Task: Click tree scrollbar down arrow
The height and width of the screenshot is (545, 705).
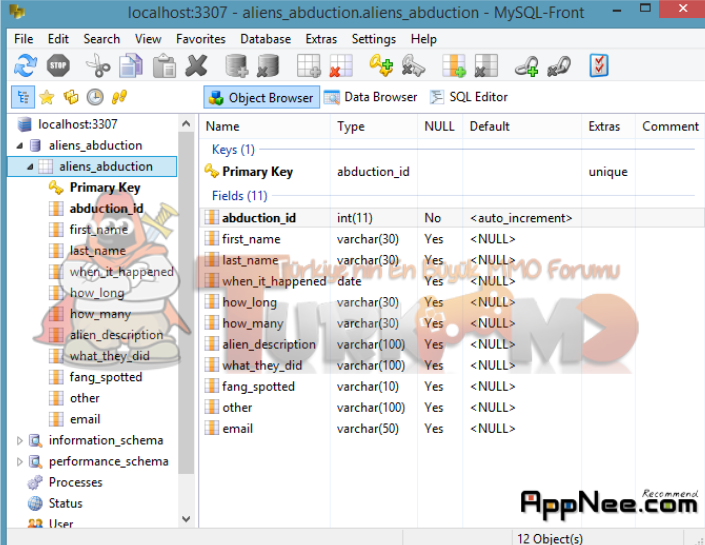Action: point(186,519)
